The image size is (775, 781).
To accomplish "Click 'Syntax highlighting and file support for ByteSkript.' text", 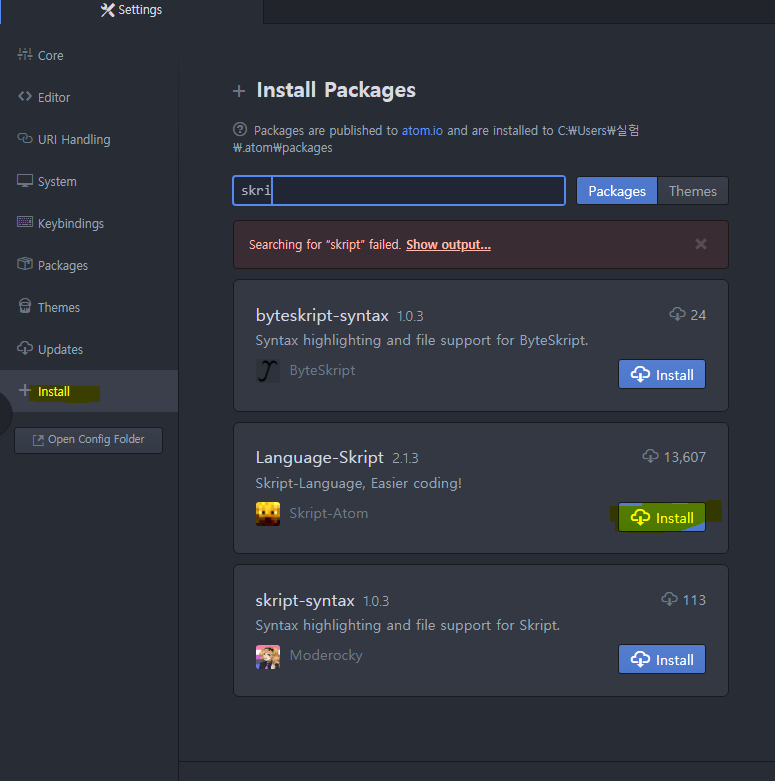I will [x=422, y=340].
